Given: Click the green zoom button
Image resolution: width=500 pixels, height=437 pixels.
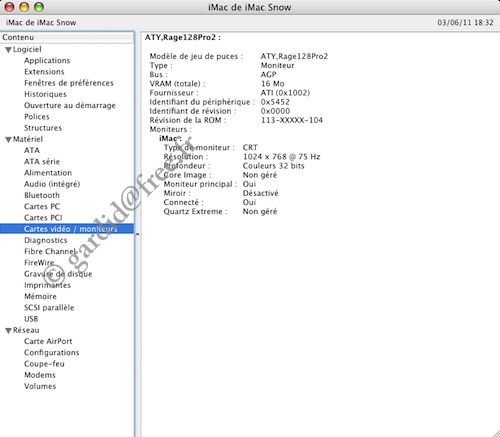Looking at the screenshot, I should [39, 7].
